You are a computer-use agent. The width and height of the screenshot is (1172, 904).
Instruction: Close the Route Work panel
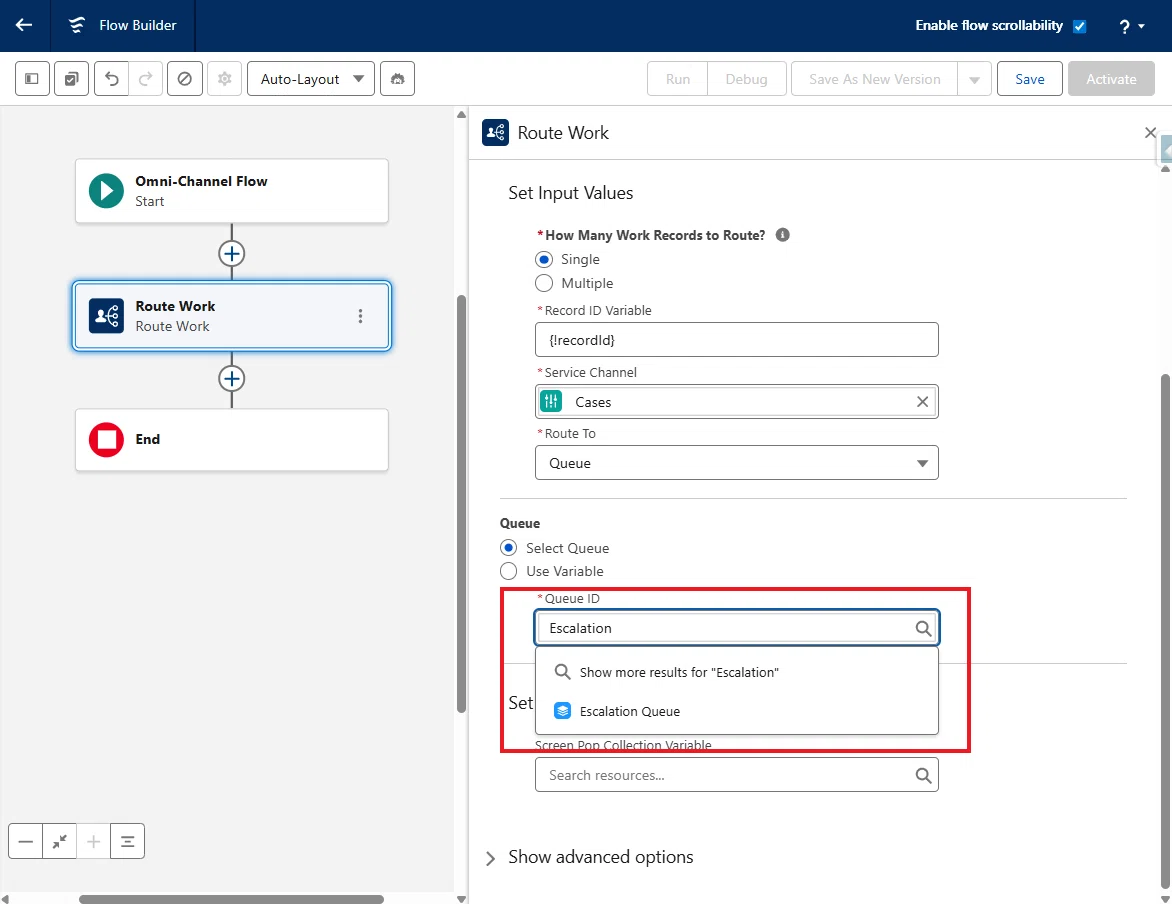1150,132
